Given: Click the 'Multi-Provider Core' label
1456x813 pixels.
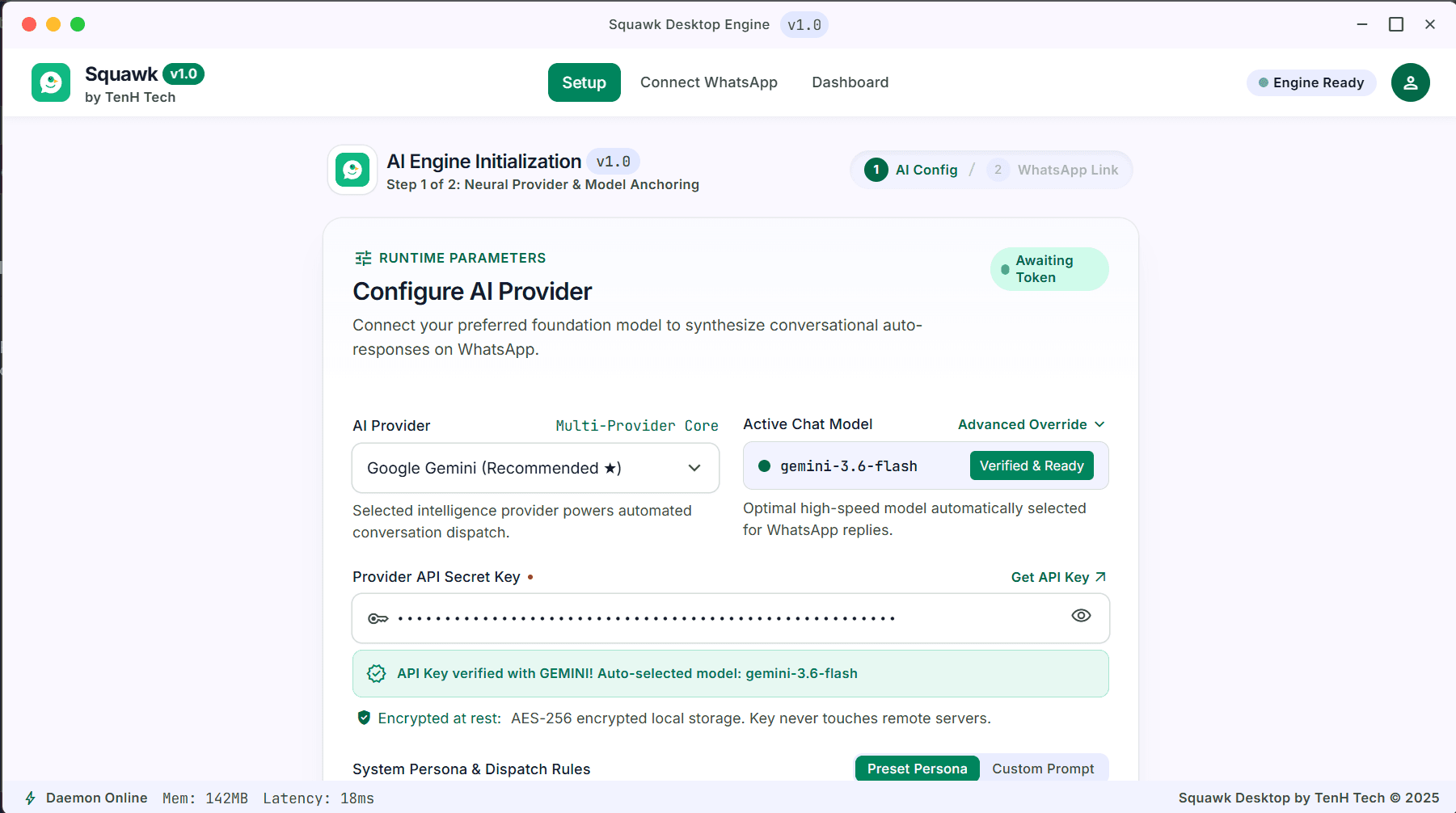Looking at the screenshot, I should (637, 426).
